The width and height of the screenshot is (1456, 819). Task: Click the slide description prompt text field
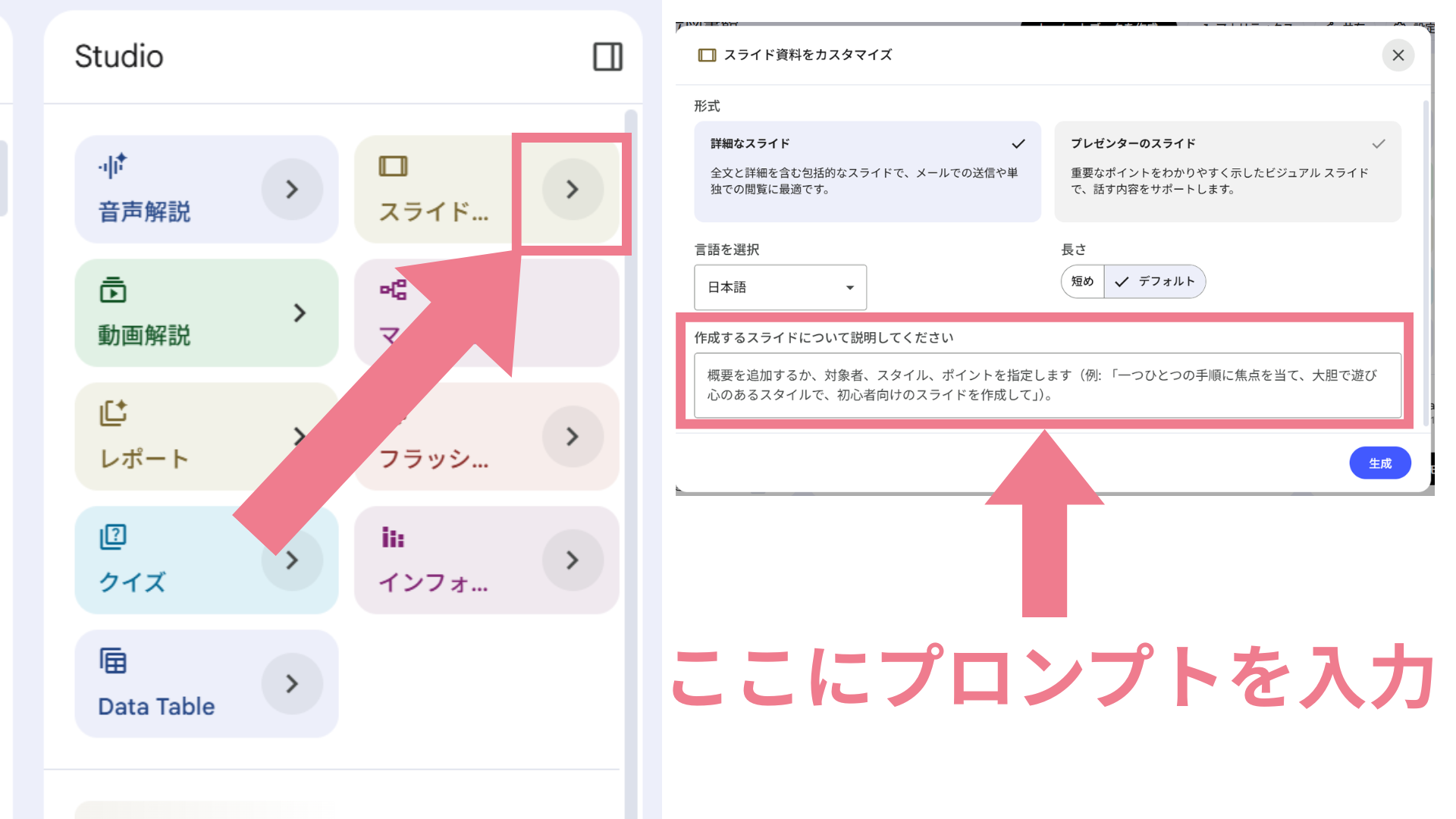(1046, 385)
